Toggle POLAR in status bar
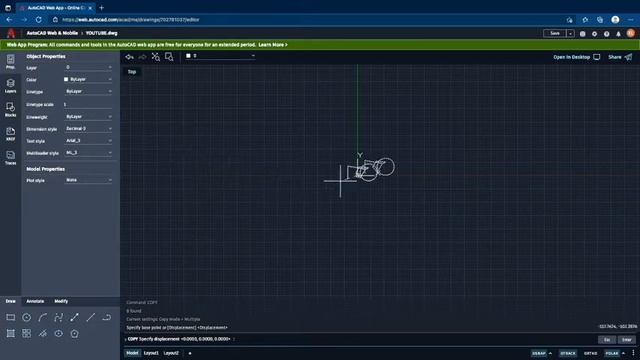640x360 pixels. point(612,353)
